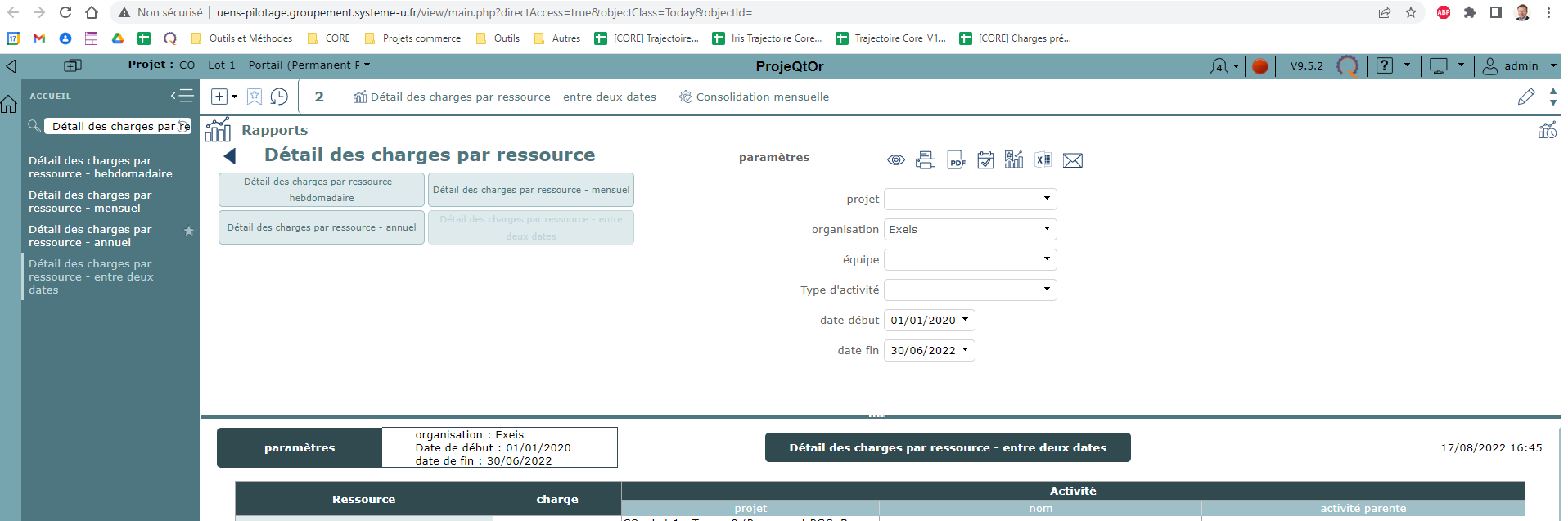Export the report to Excel

[1043, 160]
